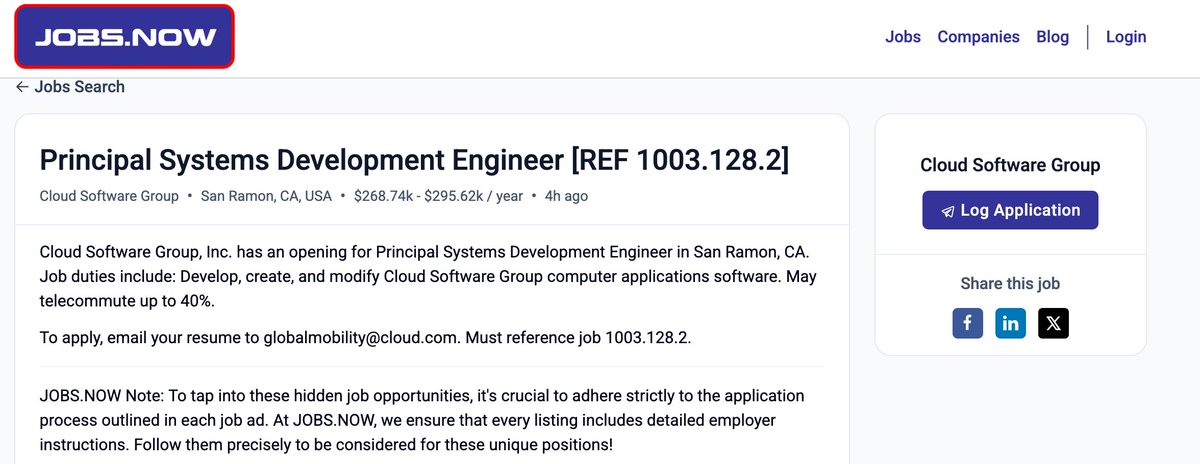Click the job title heading
The height and width of the screenshot is (464, 1200).
point(414,160)
